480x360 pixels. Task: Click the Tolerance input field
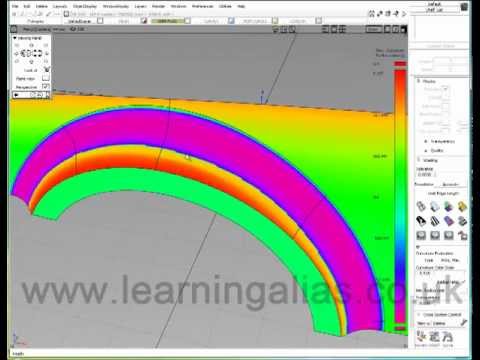(x=426, y=174)
